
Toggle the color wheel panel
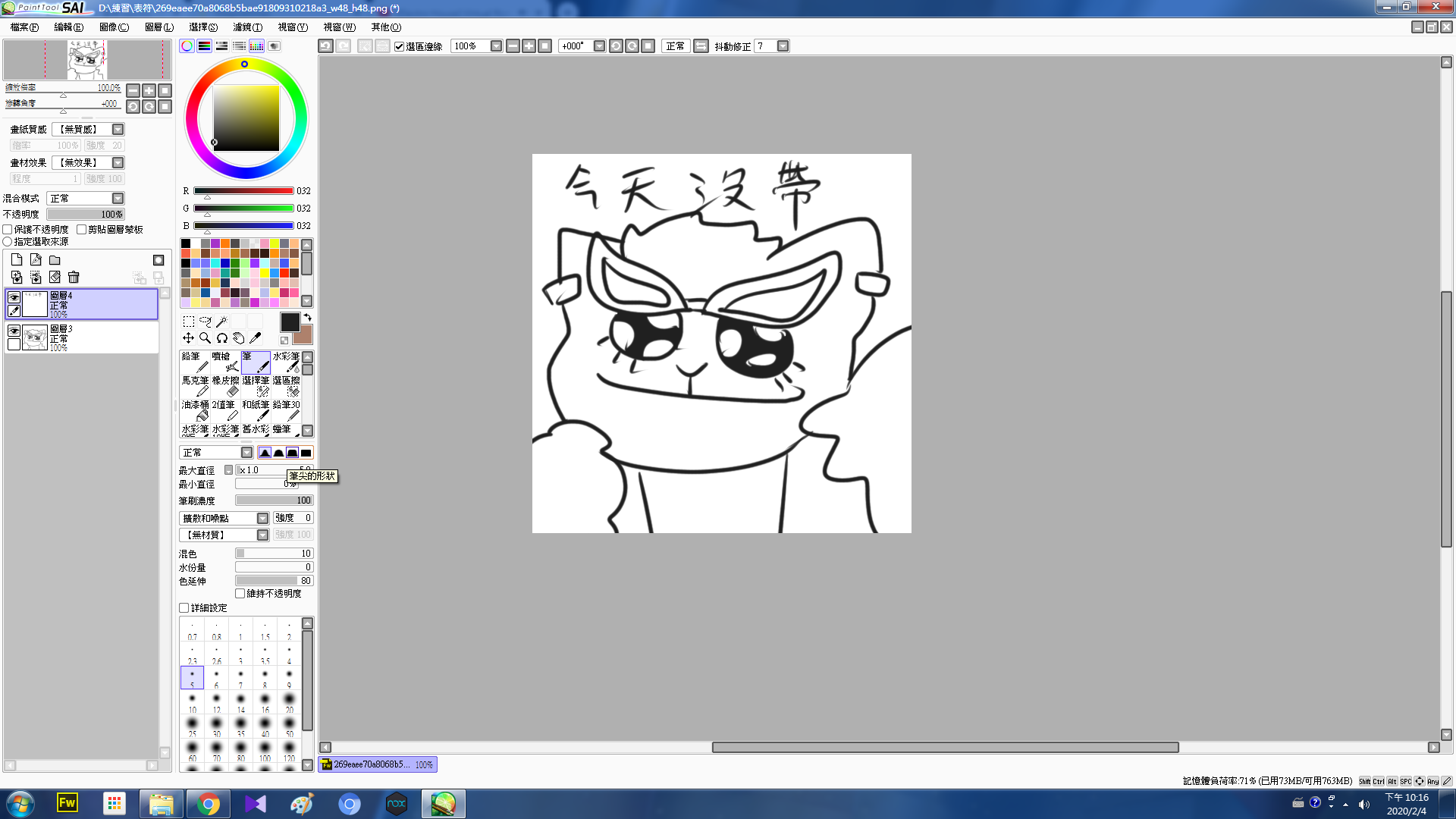click(187, 46)
